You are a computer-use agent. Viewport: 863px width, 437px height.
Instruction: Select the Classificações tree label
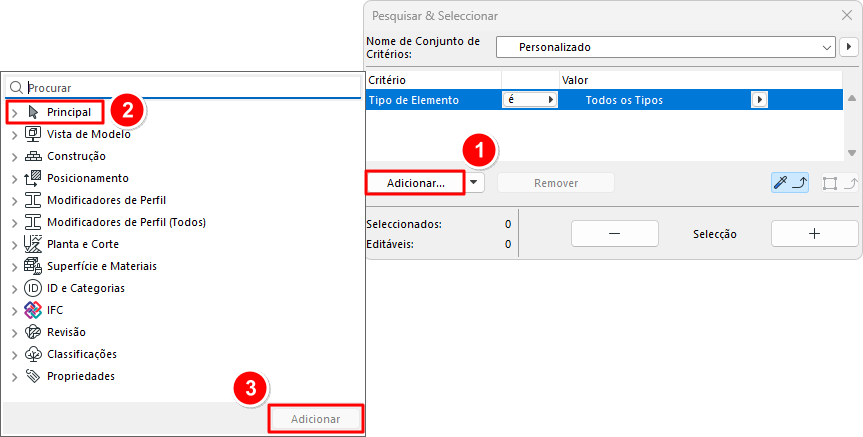[81, 354]
